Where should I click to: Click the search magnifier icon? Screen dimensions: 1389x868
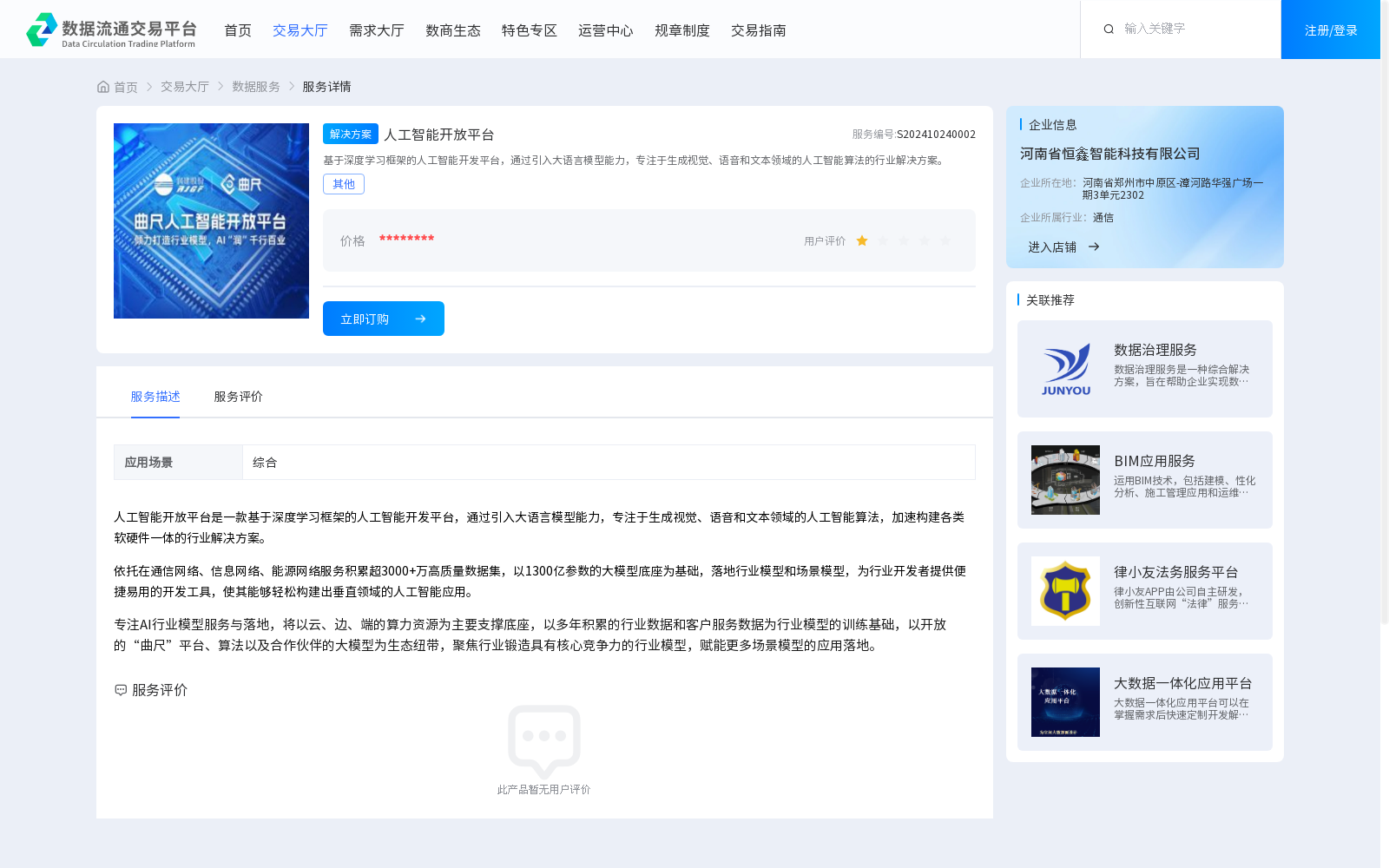1109,29
